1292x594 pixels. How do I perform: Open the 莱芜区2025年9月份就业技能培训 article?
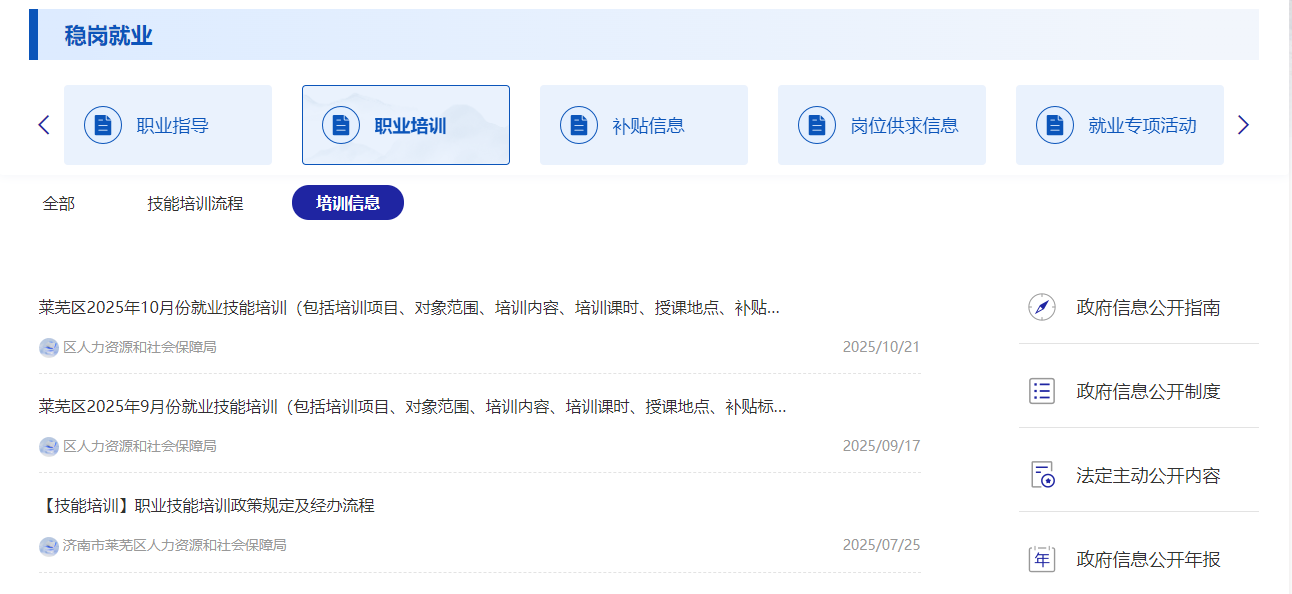pos(412,407)
